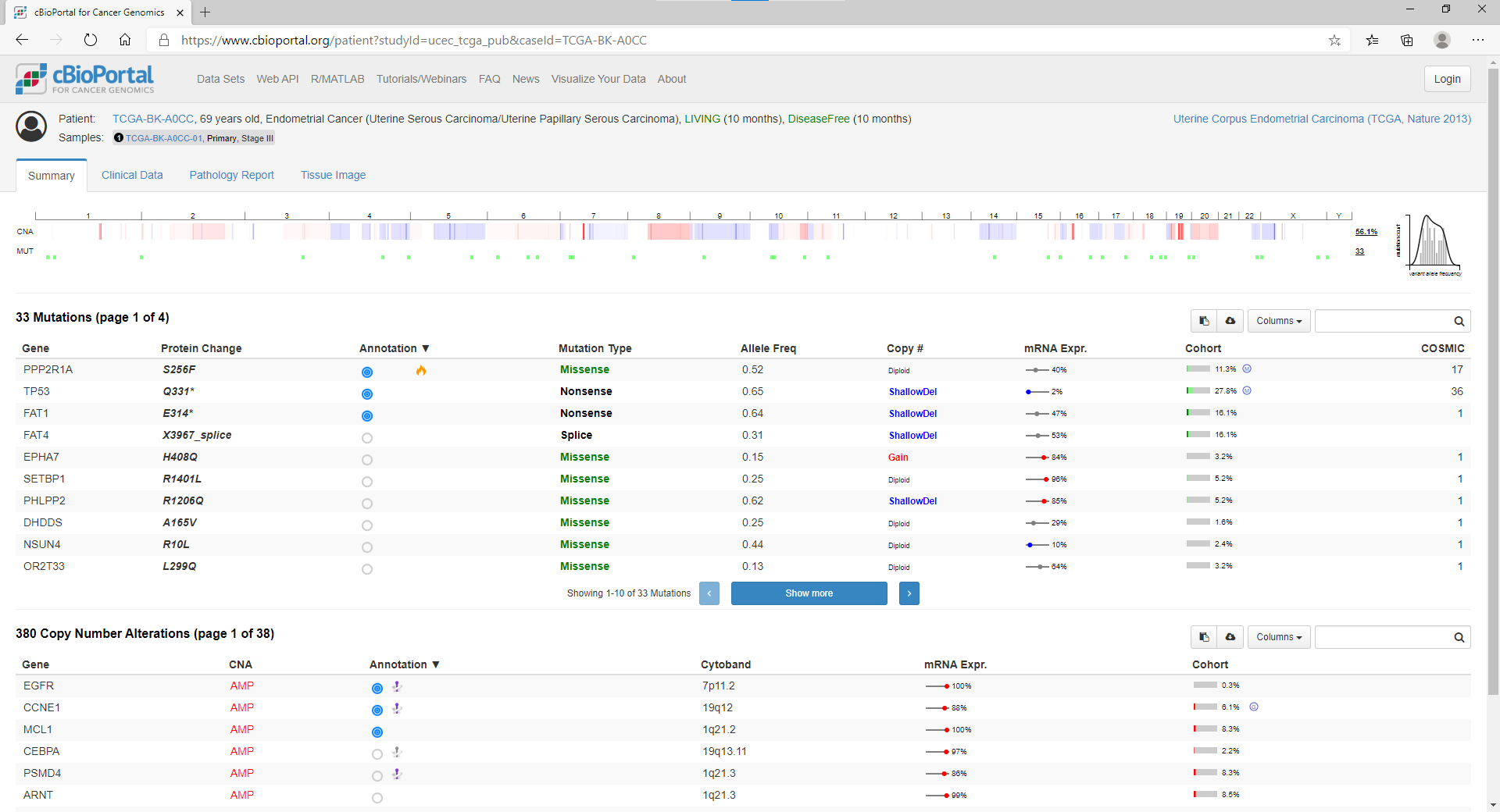1500x812 pixels.
Task: Download Copy Number Alterations table icon
Action: pyautogui.click(x=1230, y=637)
